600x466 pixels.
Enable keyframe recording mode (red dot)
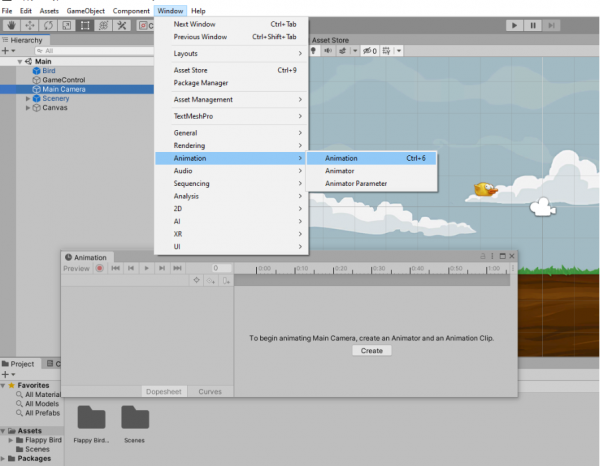[100, 269]
